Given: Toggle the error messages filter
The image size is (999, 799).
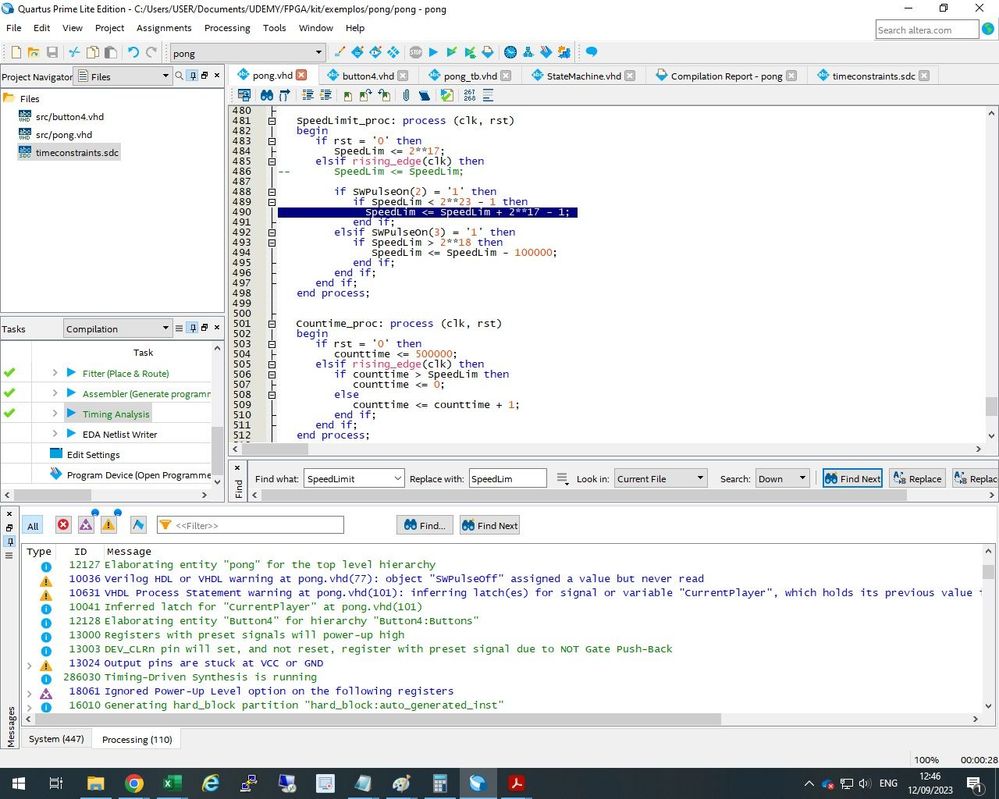Looking at the screenshot, I should [x=63, y=525].
